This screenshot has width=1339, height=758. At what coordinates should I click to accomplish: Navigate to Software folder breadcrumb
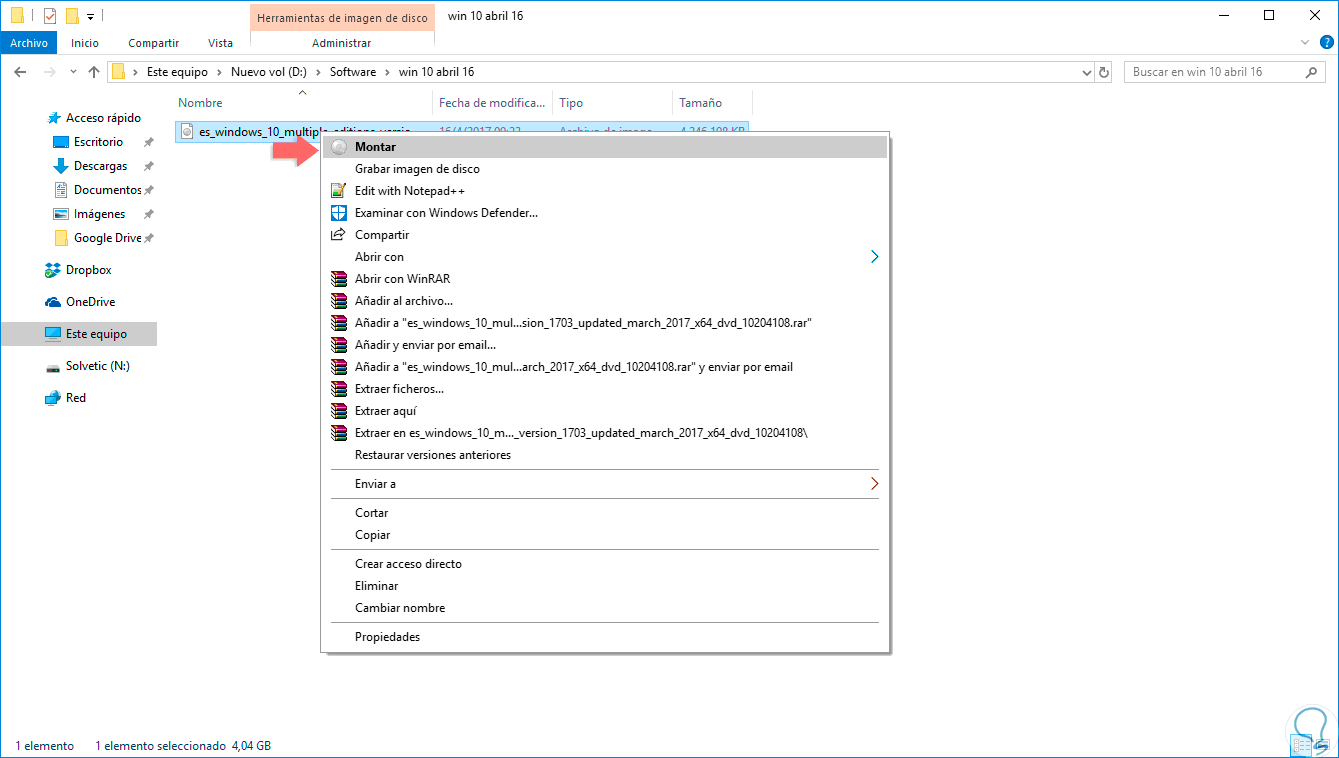[x=353, y=72]
